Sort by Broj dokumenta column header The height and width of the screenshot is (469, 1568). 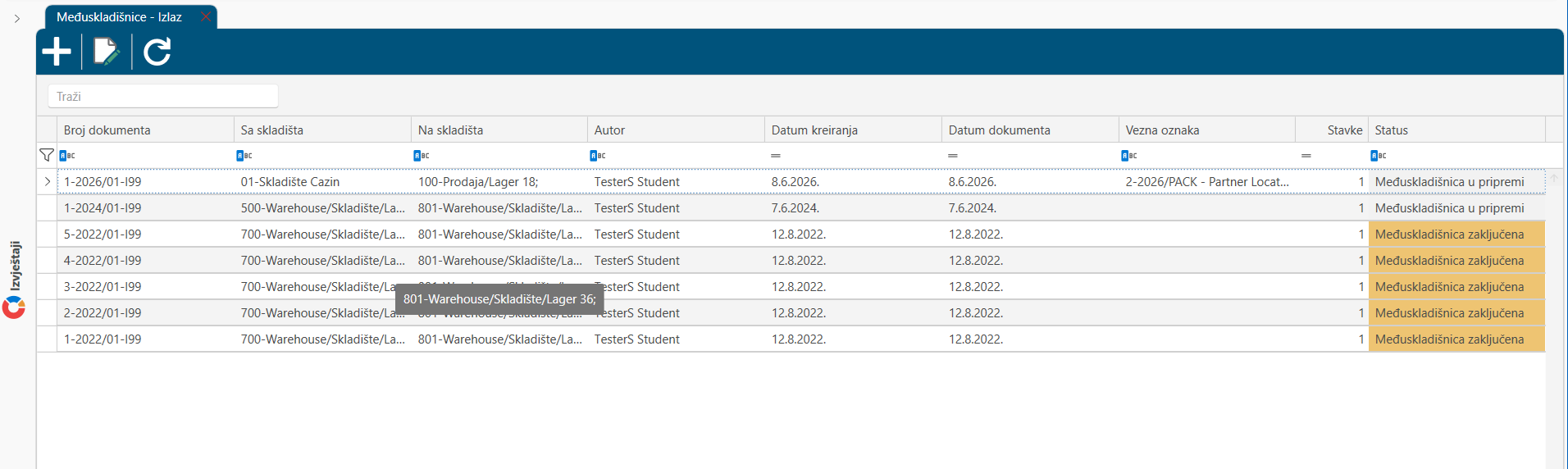145,130
